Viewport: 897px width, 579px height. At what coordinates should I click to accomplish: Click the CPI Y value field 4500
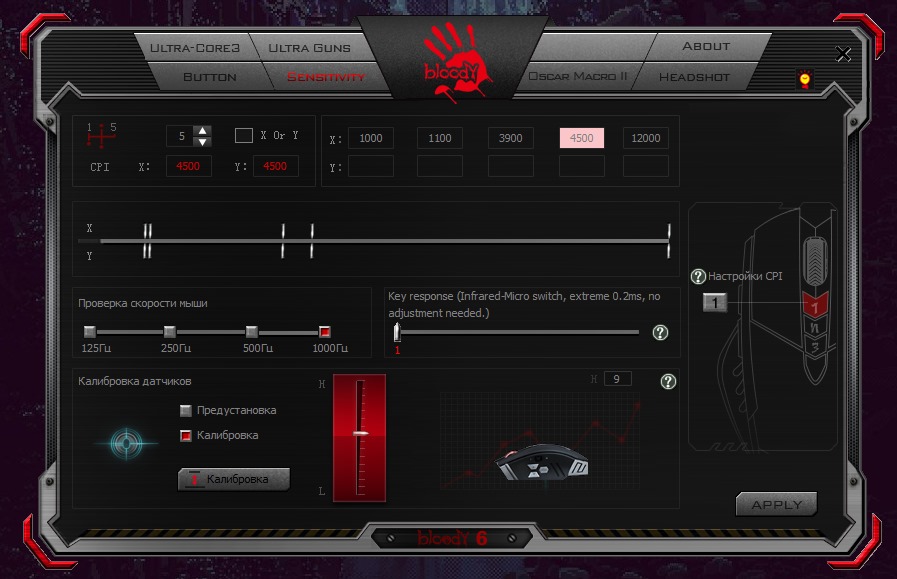[x=276, y=166]
